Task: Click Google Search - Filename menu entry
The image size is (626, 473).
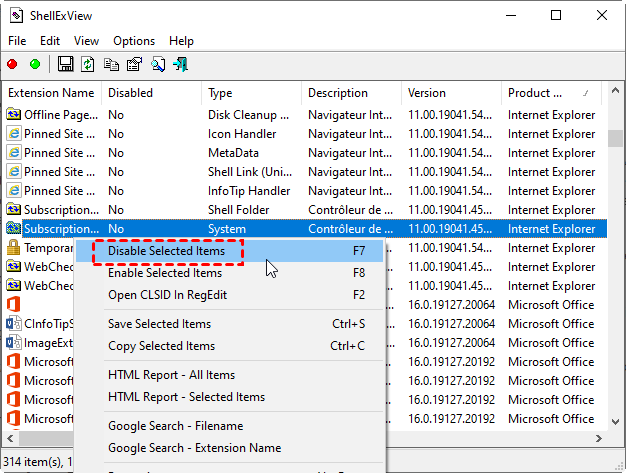Action: (175, 426)
